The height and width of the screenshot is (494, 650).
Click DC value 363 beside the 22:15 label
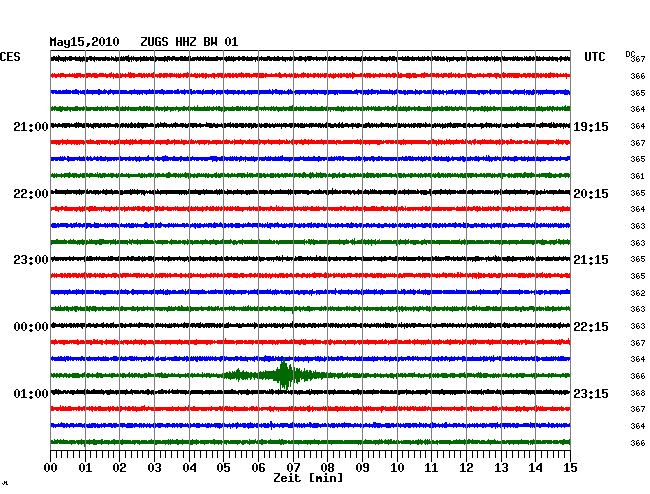[638, 326]
